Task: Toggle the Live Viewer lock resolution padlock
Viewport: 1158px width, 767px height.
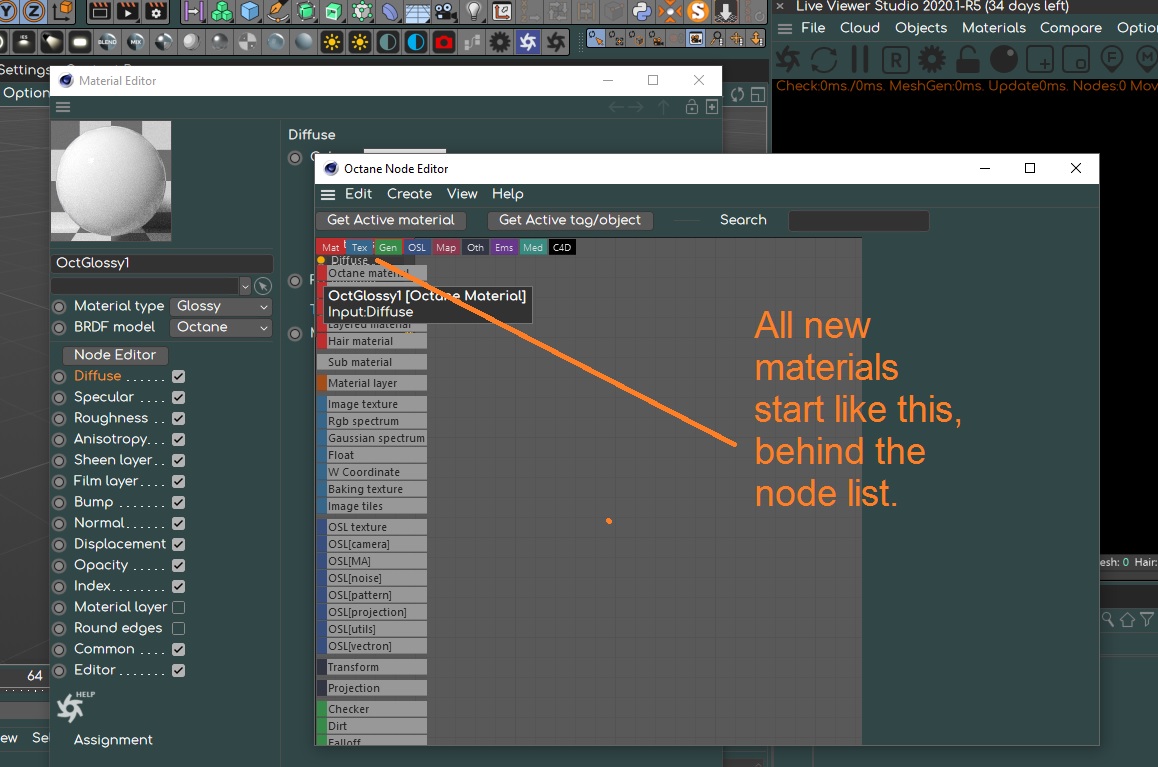Action: 967,59
